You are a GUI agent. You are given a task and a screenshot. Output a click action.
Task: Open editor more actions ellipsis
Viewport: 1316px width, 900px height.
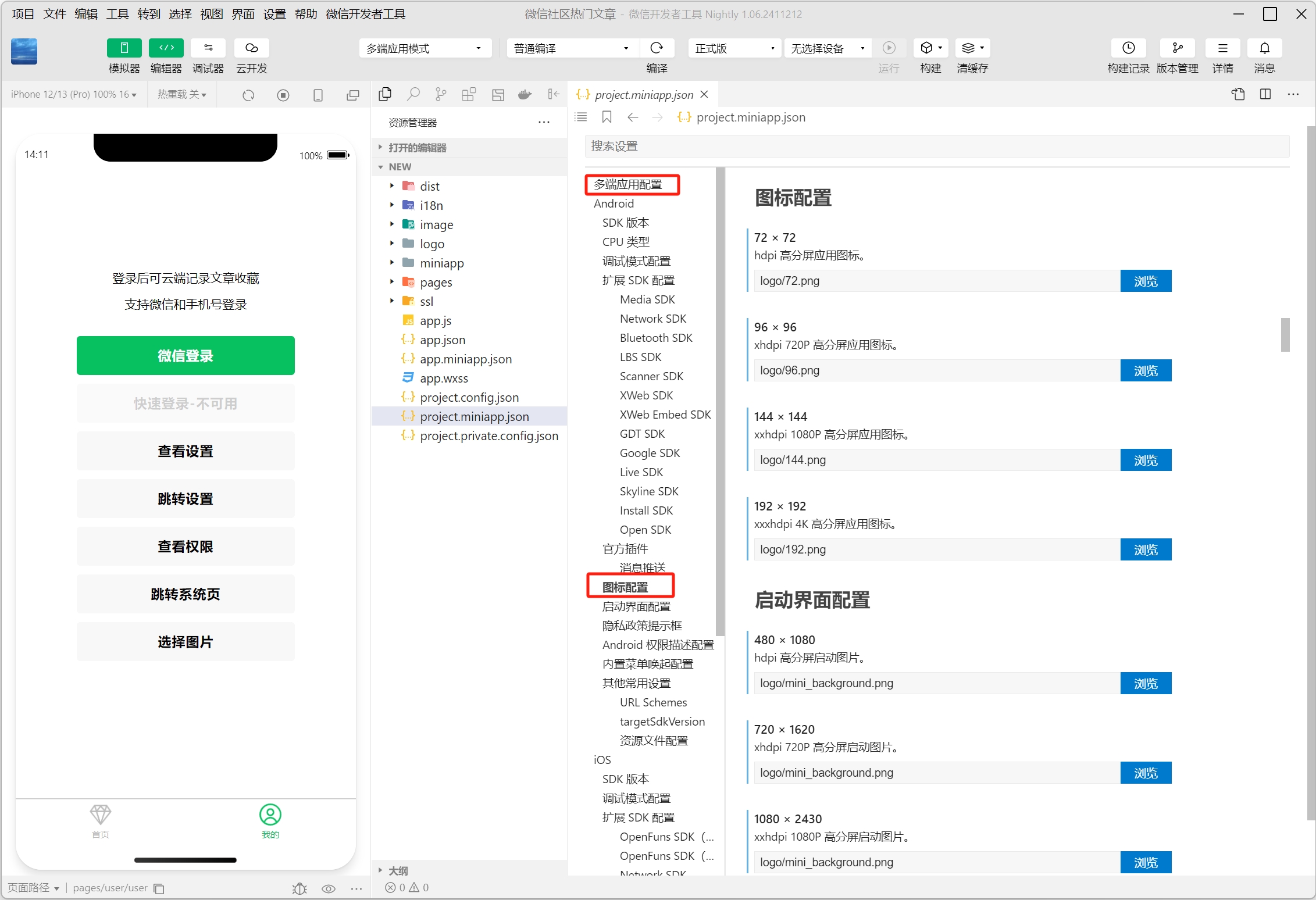pyautogui.click(x=1293, y=94)
